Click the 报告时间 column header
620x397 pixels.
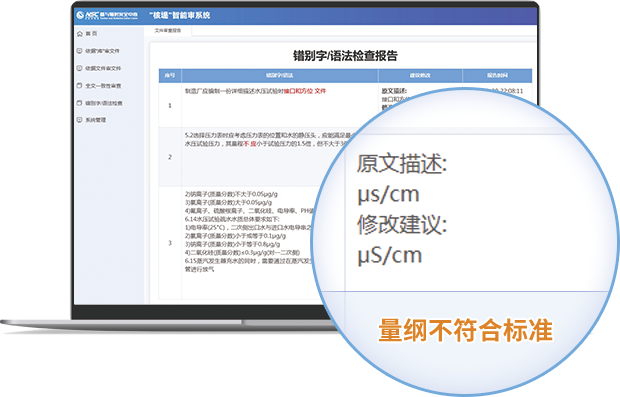coord(497,75)
